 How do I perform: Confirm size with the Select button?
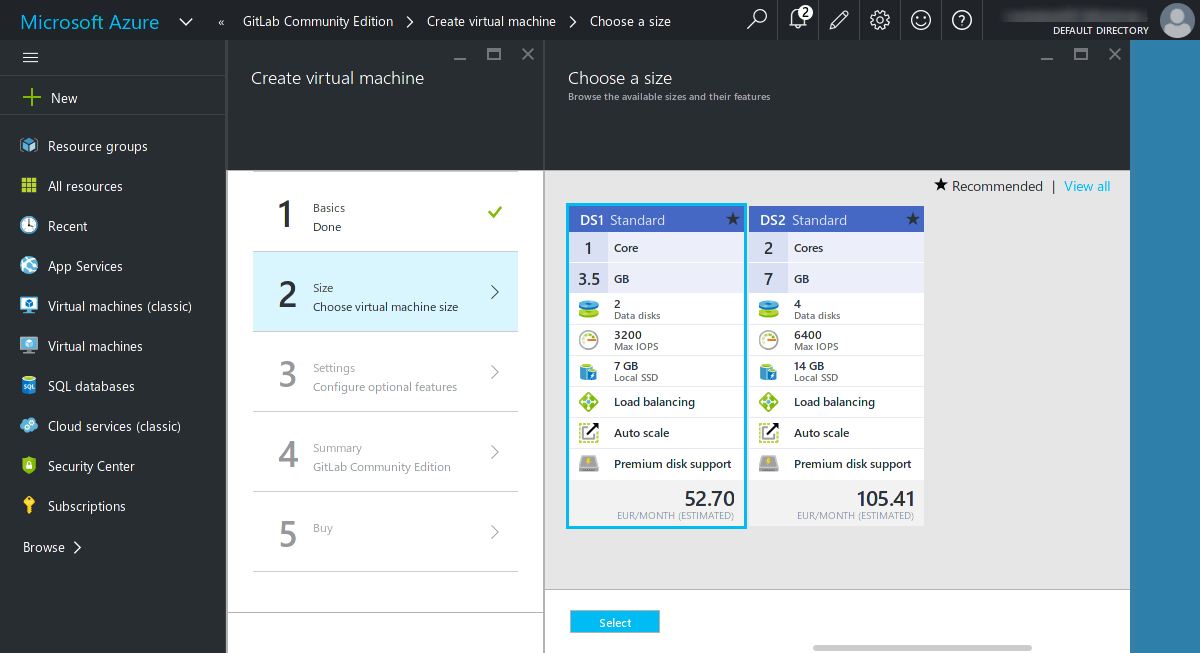(x=614, y=621)
